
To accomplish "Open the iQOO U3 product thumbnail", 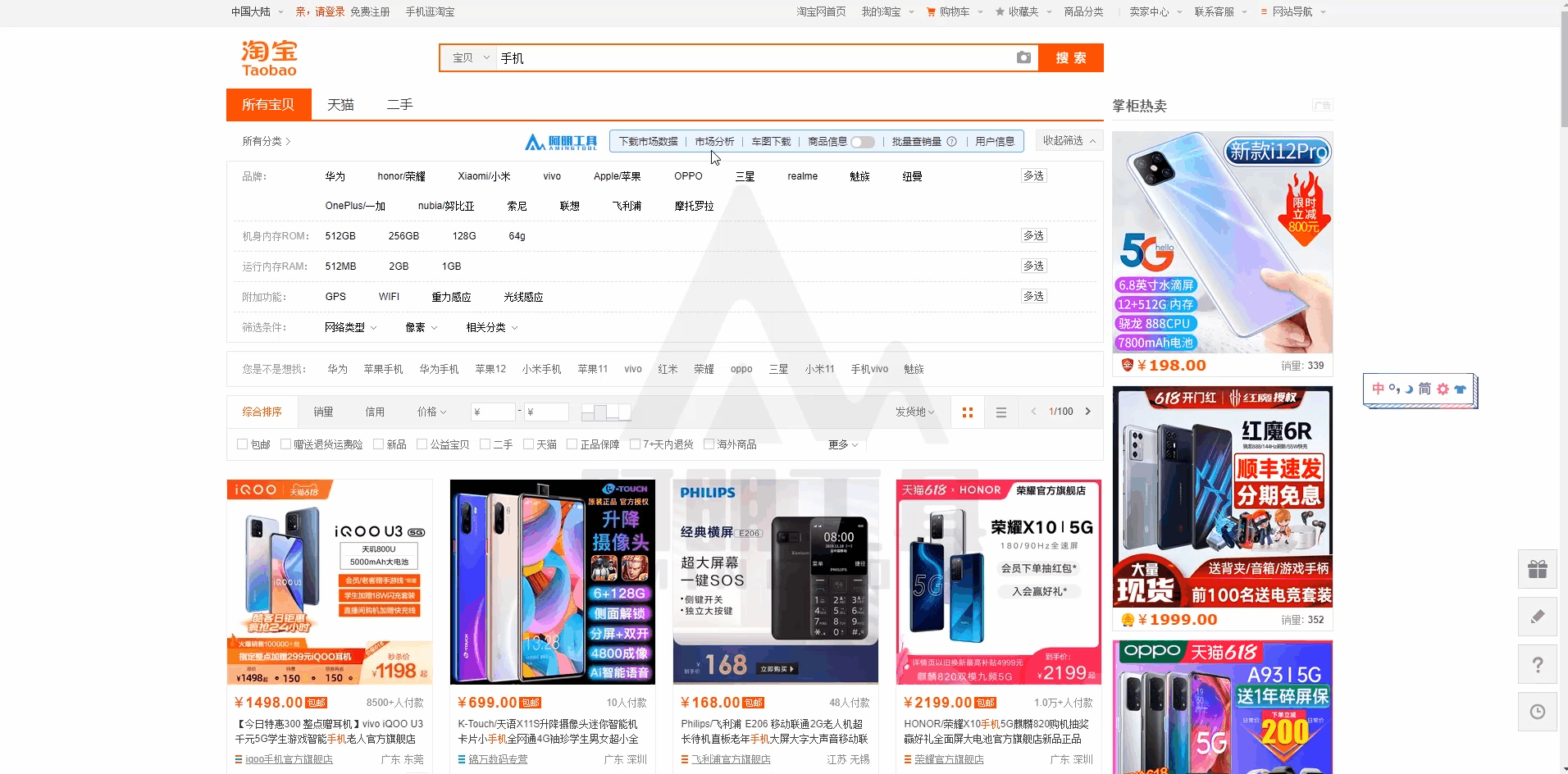I will [x=330, y=582].
